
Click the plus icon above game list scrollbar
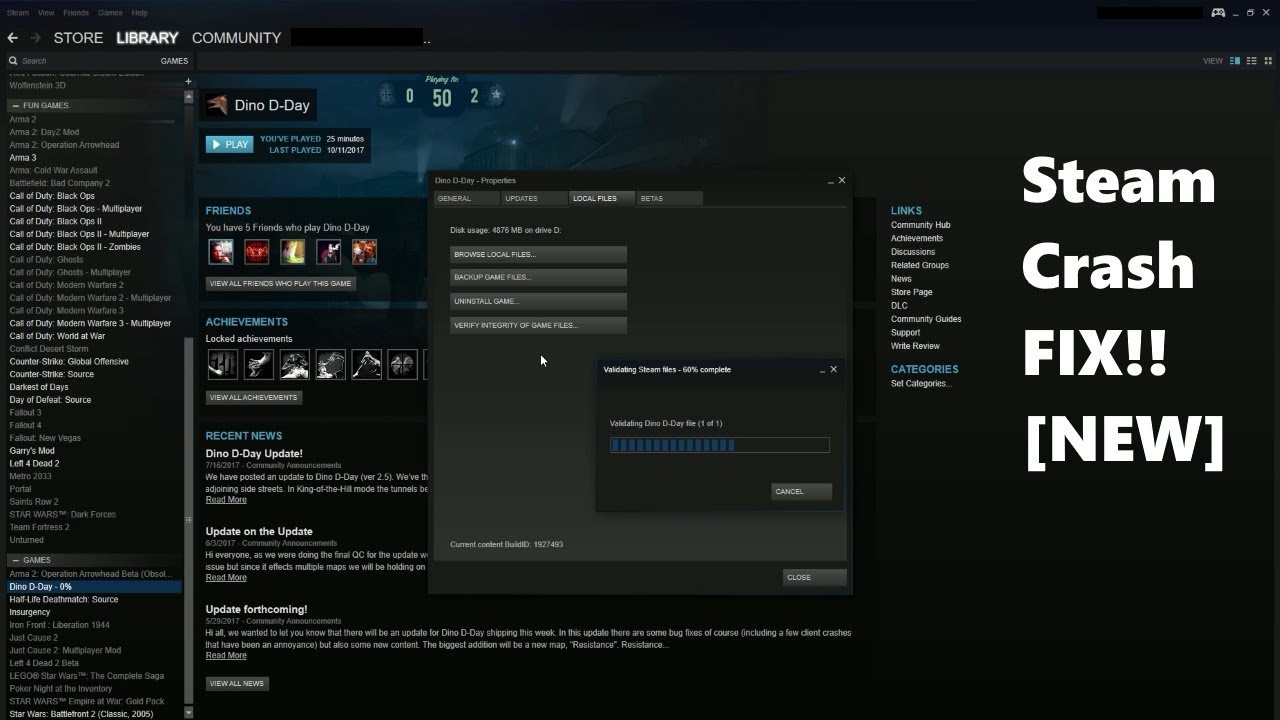click(x=188, y=82)
